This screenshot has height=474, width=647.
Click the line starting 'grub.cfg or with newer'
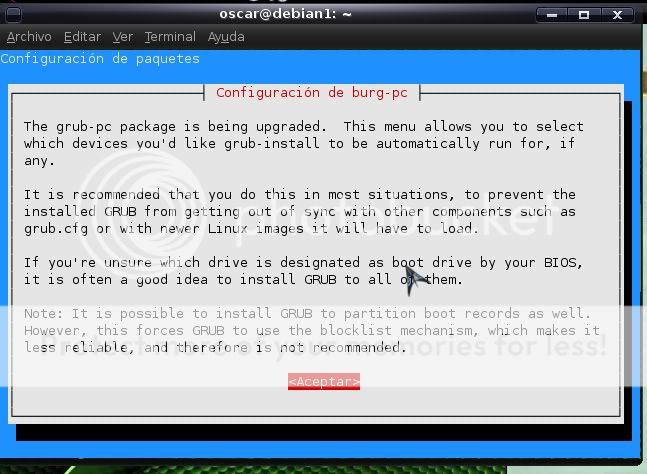(251, 229)
